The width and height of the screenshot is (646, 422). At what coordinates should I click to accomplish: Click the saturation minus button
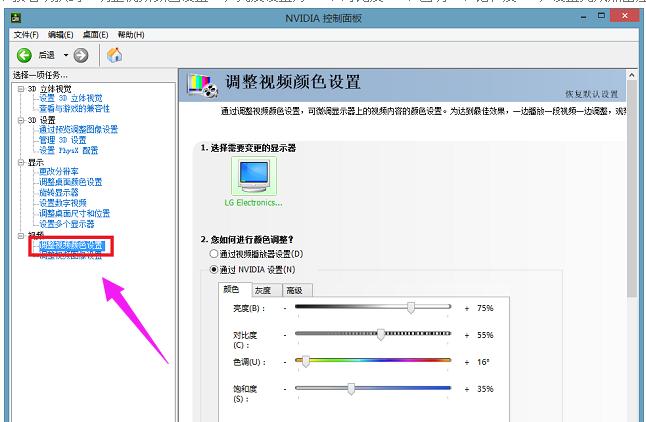tap(285, 389)
